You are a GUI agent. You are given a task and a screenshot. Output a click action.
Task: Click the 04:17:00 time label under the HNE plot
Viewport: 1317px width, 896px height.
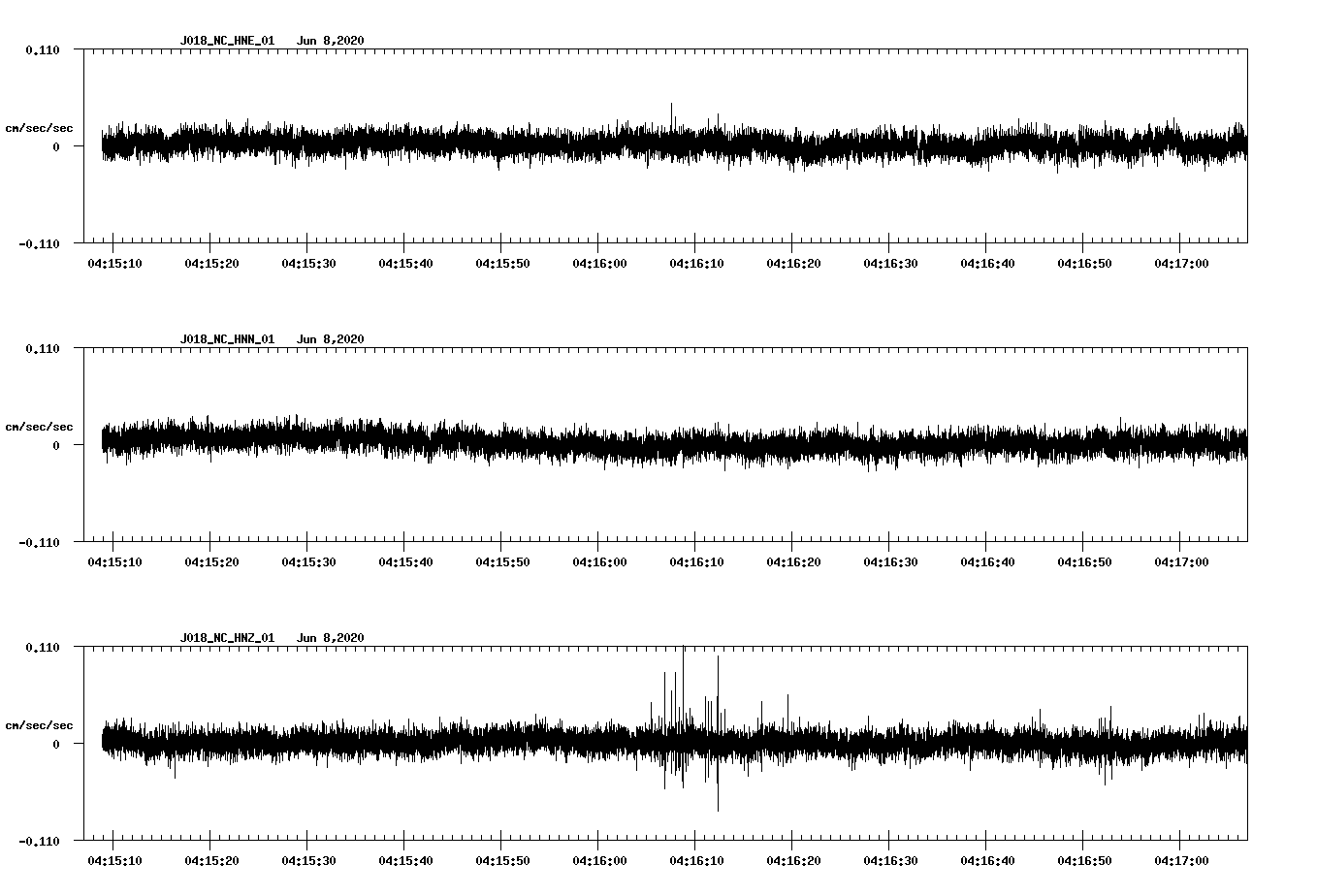(x=1181, y=264)
